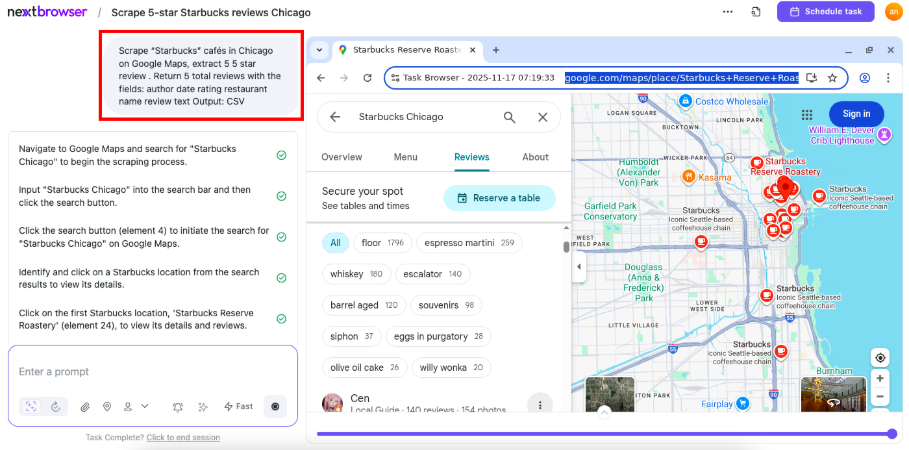
Task: Click the paperclip attach icon in prompt box
Action: (85, 407)
